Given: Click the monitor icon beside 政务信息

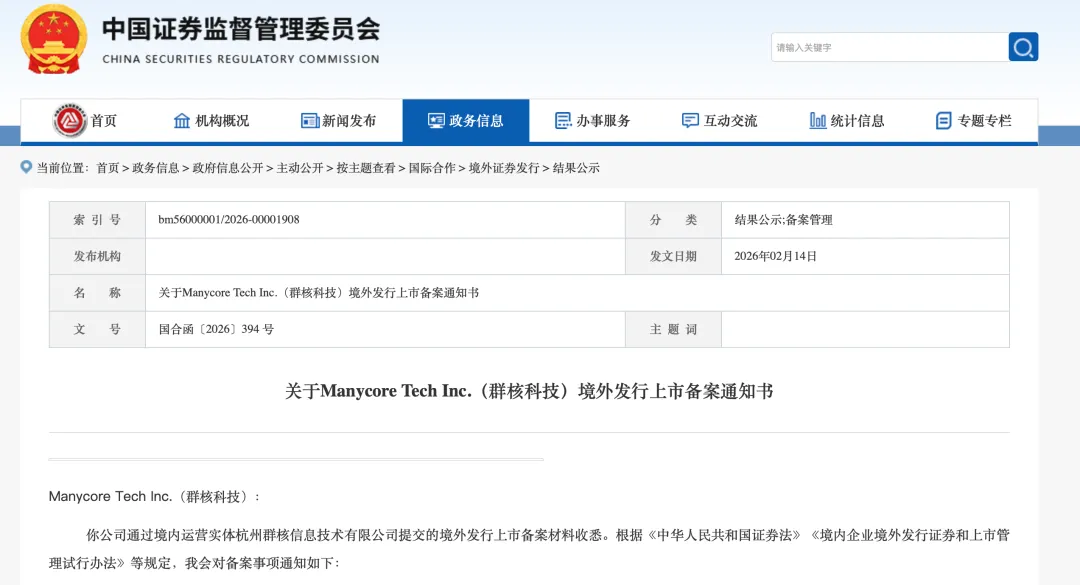Looking at the screenshot, I should 436,121.
